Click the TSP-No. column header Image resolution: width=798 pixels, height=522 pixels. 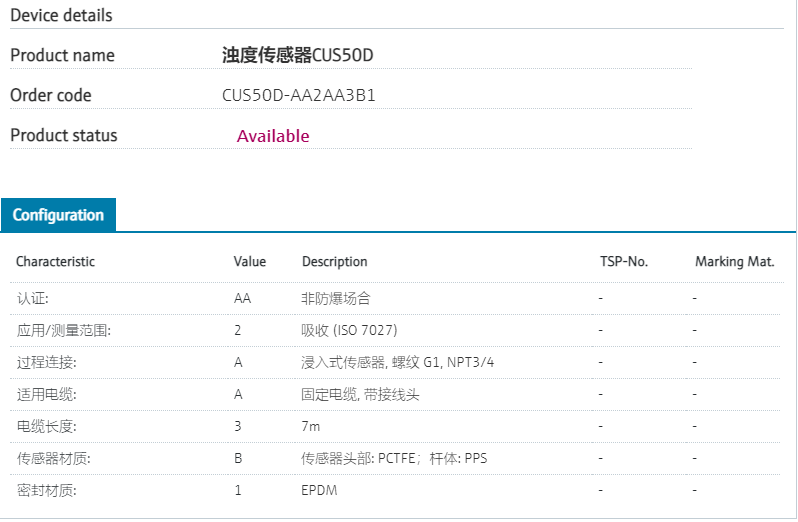click(624, 262)
